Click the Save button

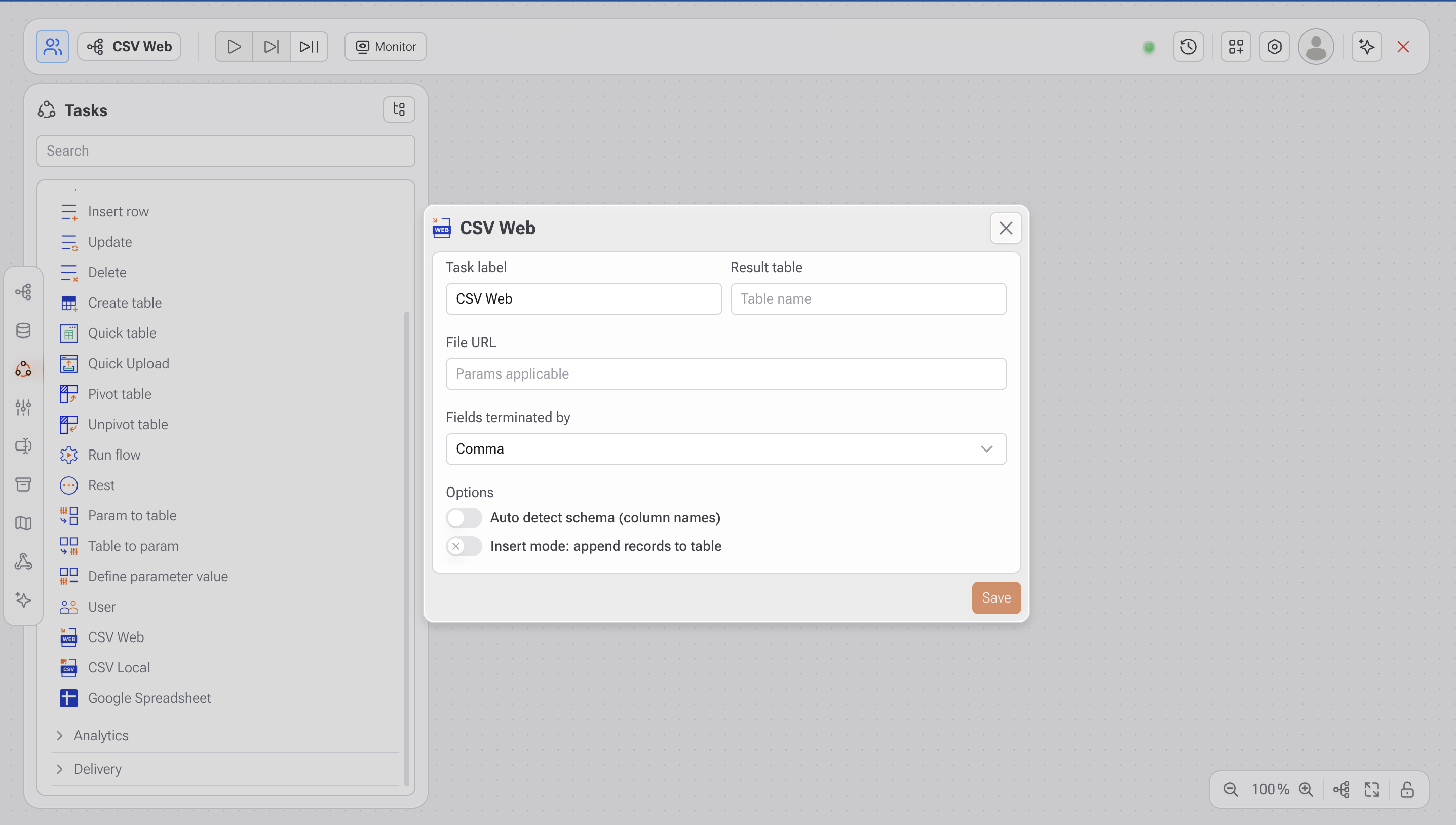click(x=995, y=598)
